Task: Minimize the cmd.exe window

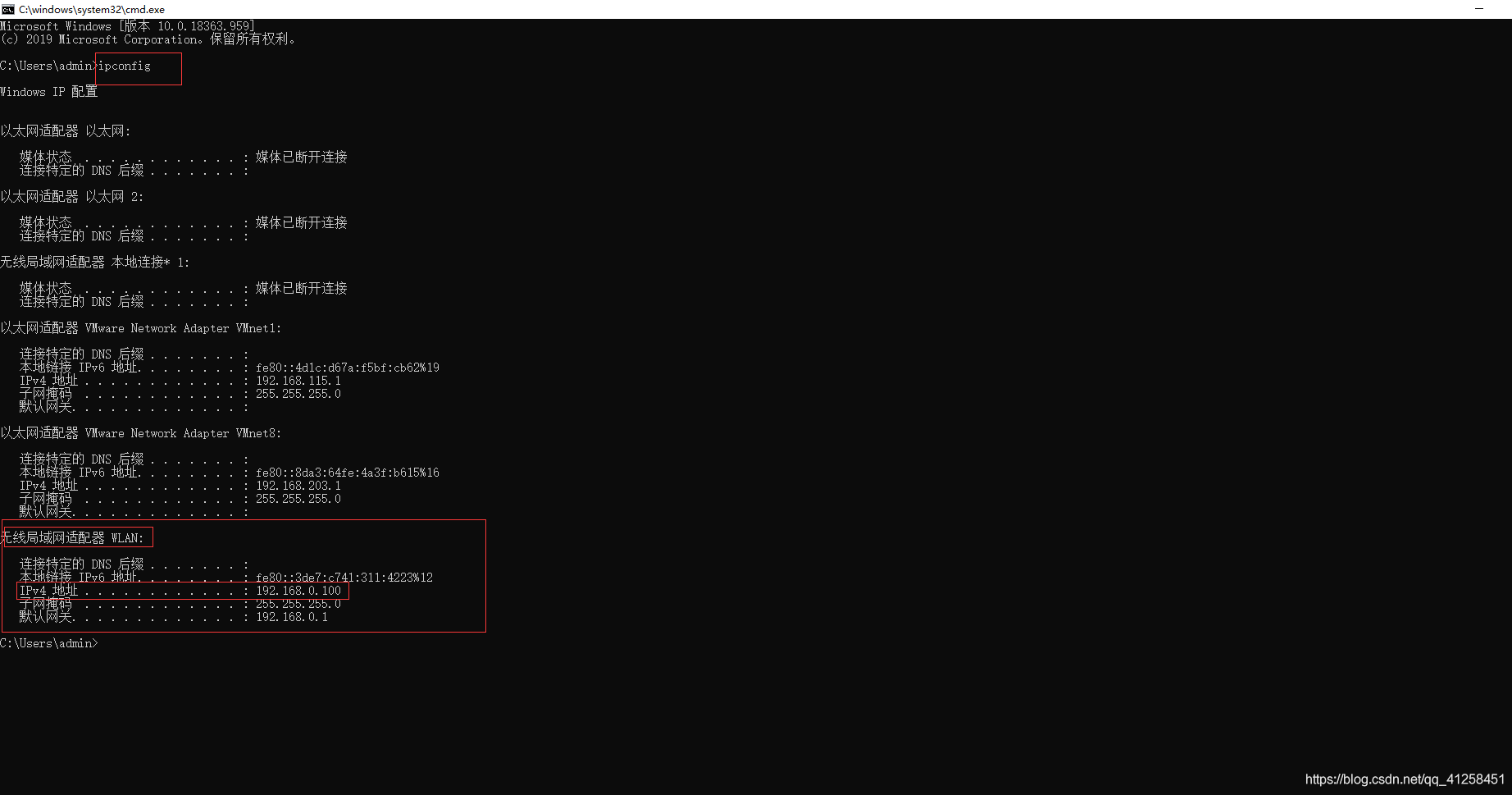Action: click(x=1479, y=9)
